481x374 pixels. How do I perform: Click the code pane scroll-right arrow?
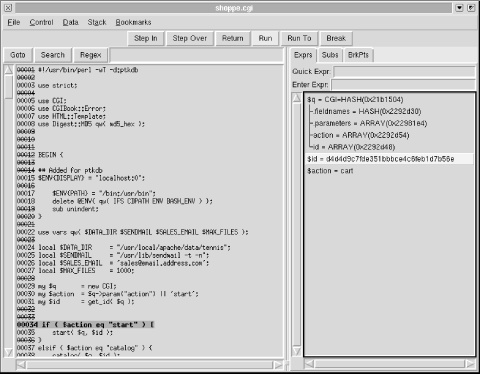[x=278, y=365]
